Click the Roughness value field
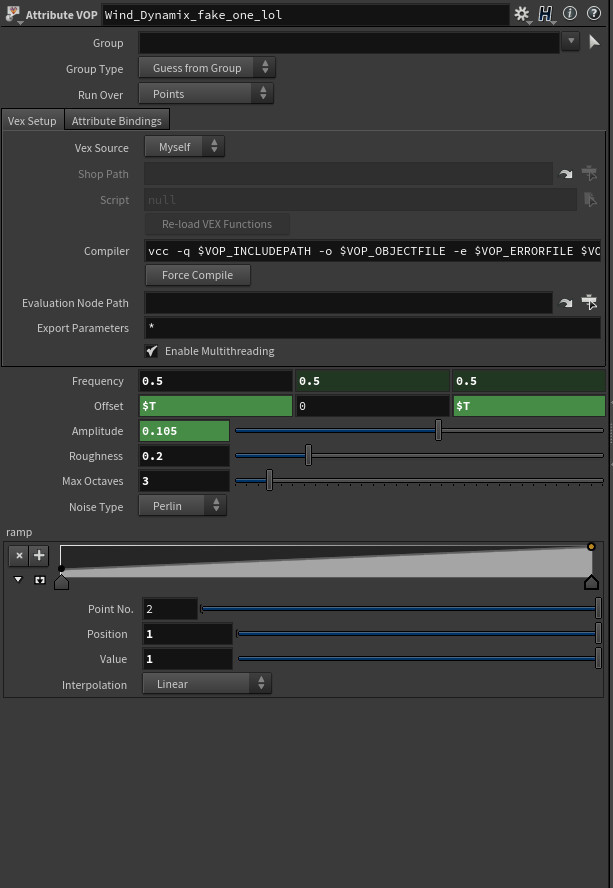Image resolution: width=613 pixels, height=888 pixels. pyautogui.click(x=185, y=456)
